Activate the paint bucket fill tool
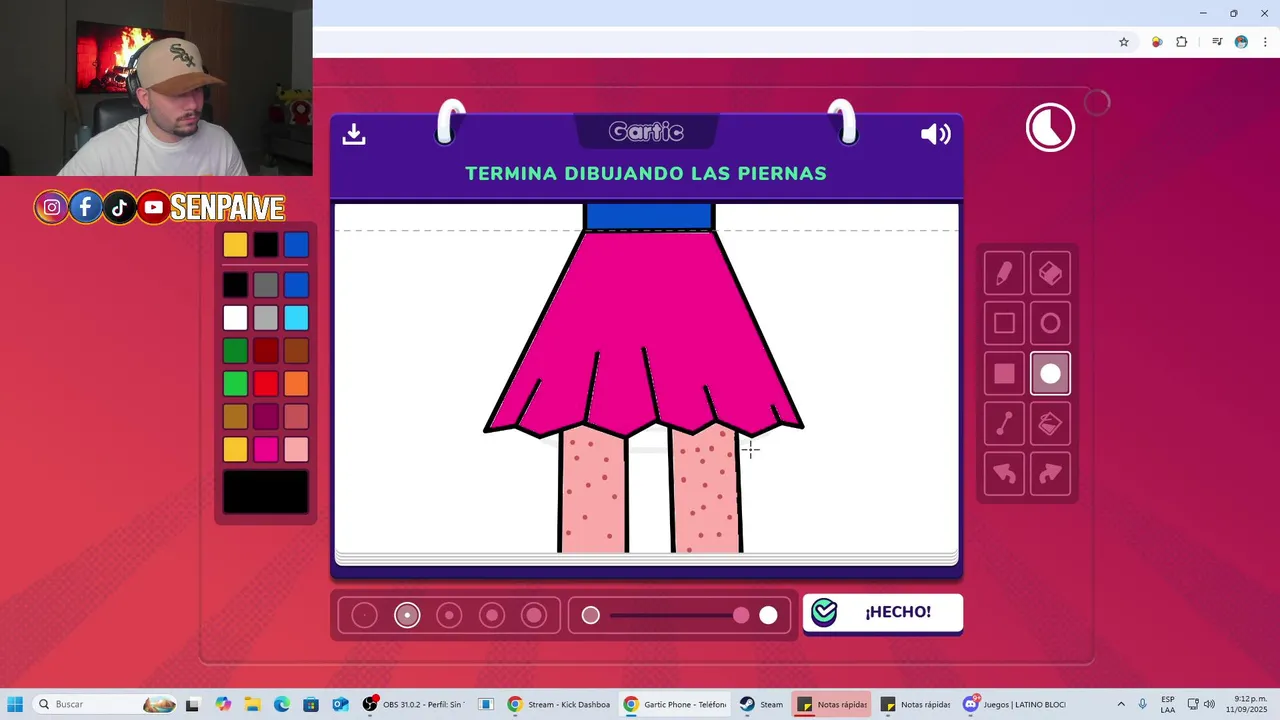Viewport: 1280px width, 720px height. tap(1050, 424)
